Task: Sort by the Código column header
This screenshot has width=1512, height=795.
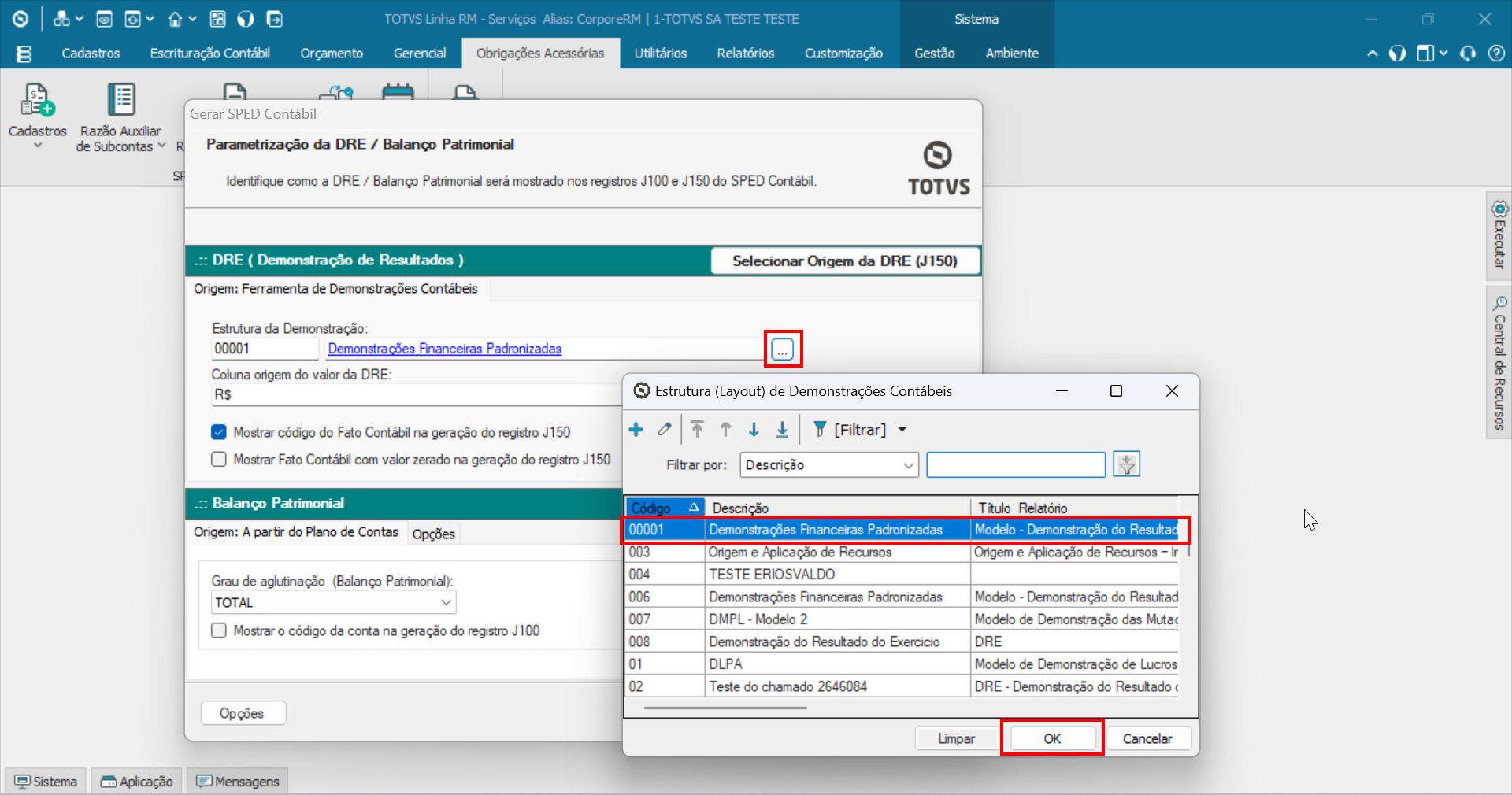Action: 665,508
